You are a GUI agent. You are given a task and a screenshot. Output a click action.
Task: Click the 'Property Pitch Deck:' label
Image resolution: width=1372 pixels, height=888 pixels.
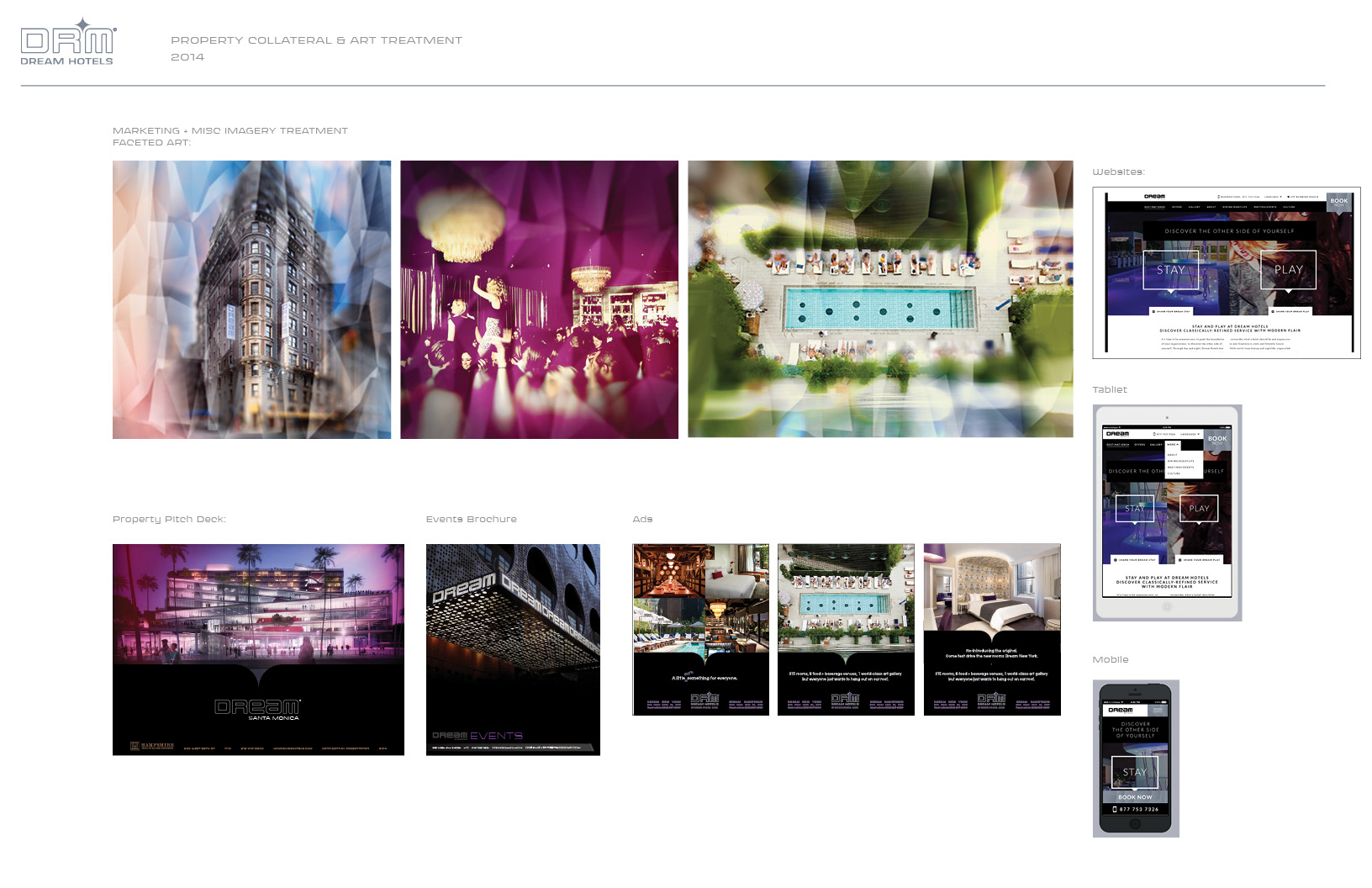pos(169,519)
